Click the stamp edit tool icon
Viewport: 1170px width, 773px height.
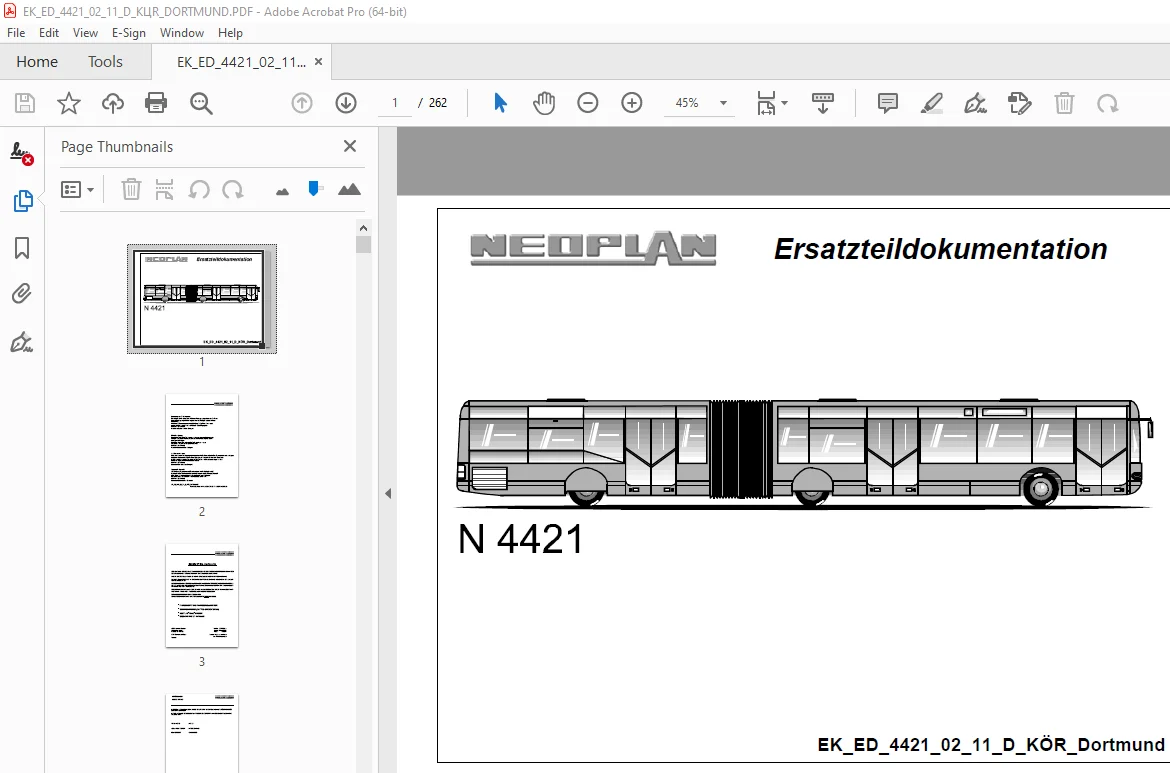click(x=1019, y=103)
